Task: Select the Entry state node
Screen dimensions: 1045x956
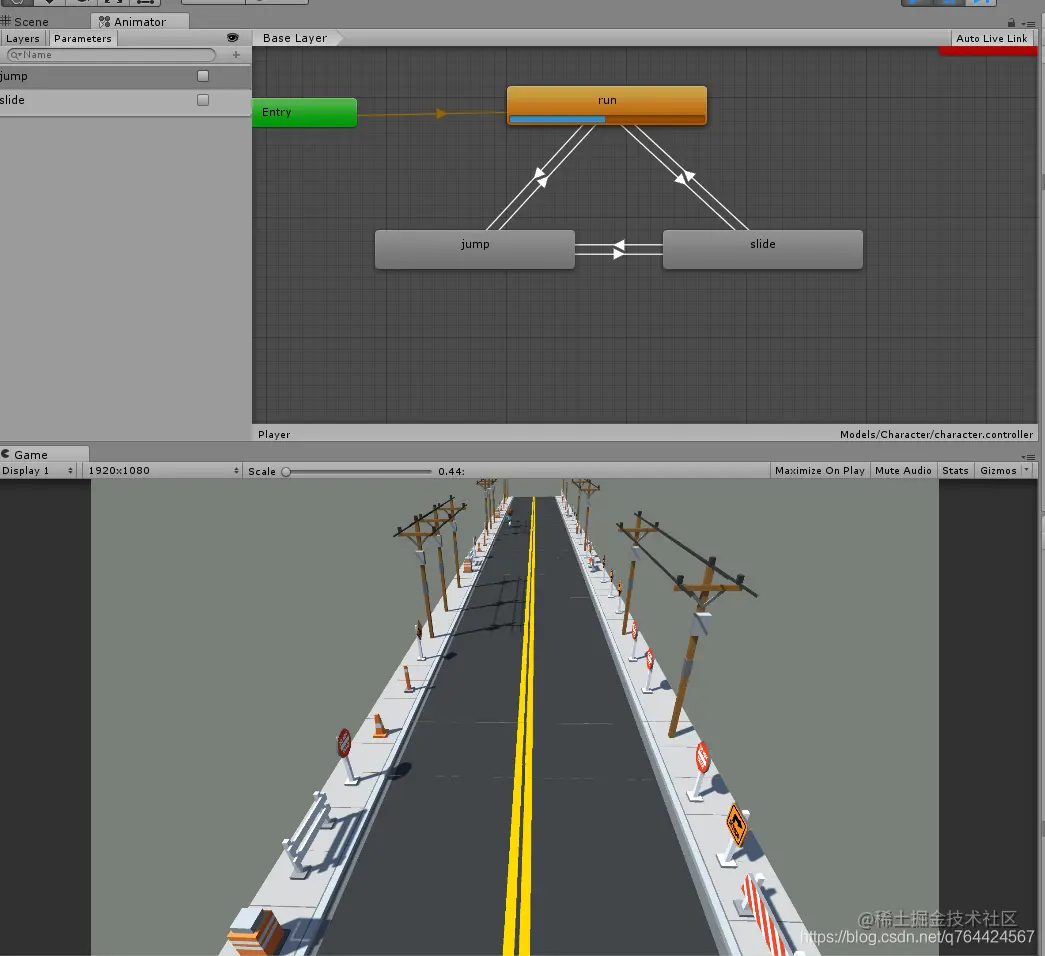Action: (305, 112)
